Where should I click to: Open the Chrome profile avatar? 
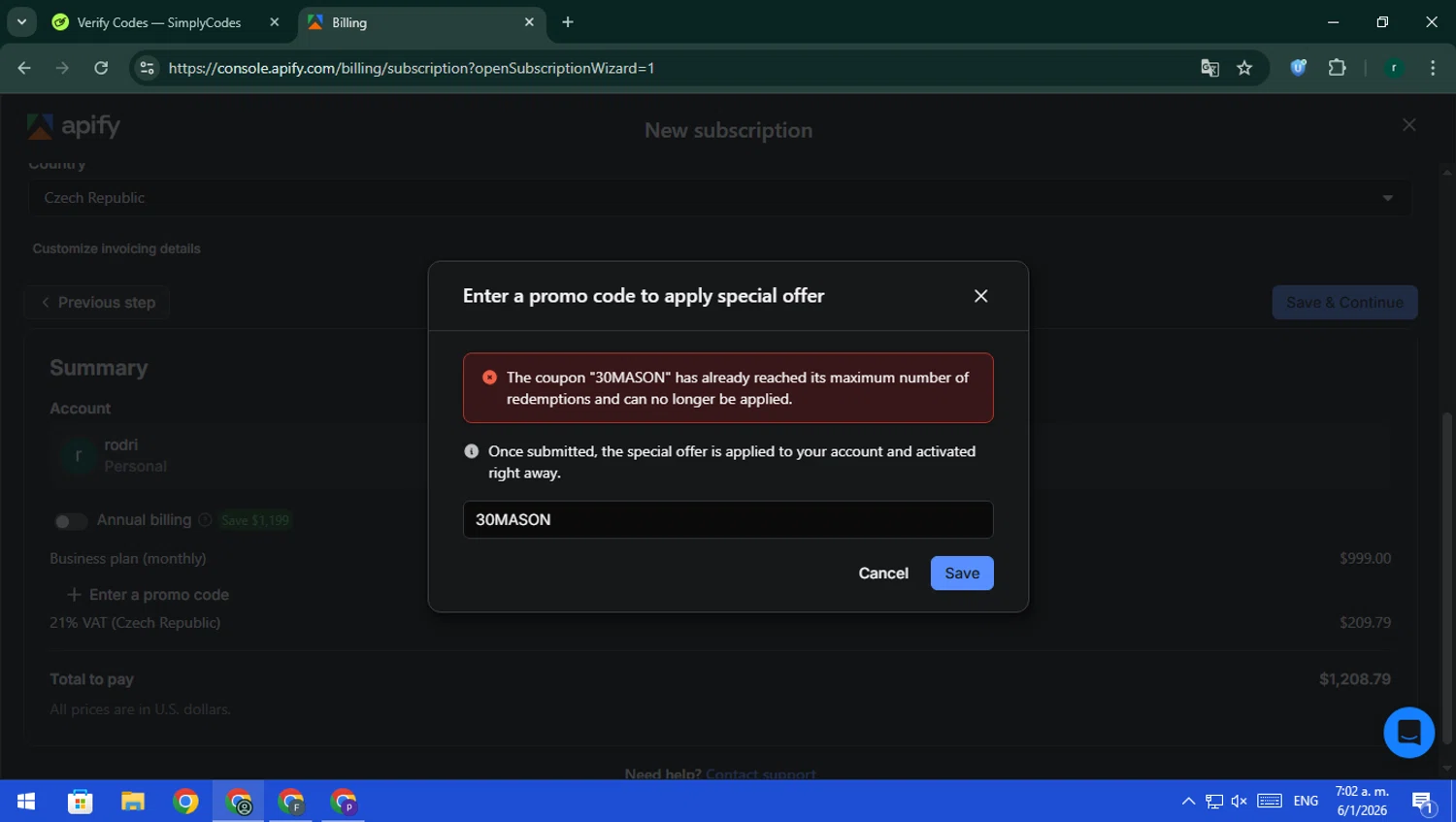1394,68
